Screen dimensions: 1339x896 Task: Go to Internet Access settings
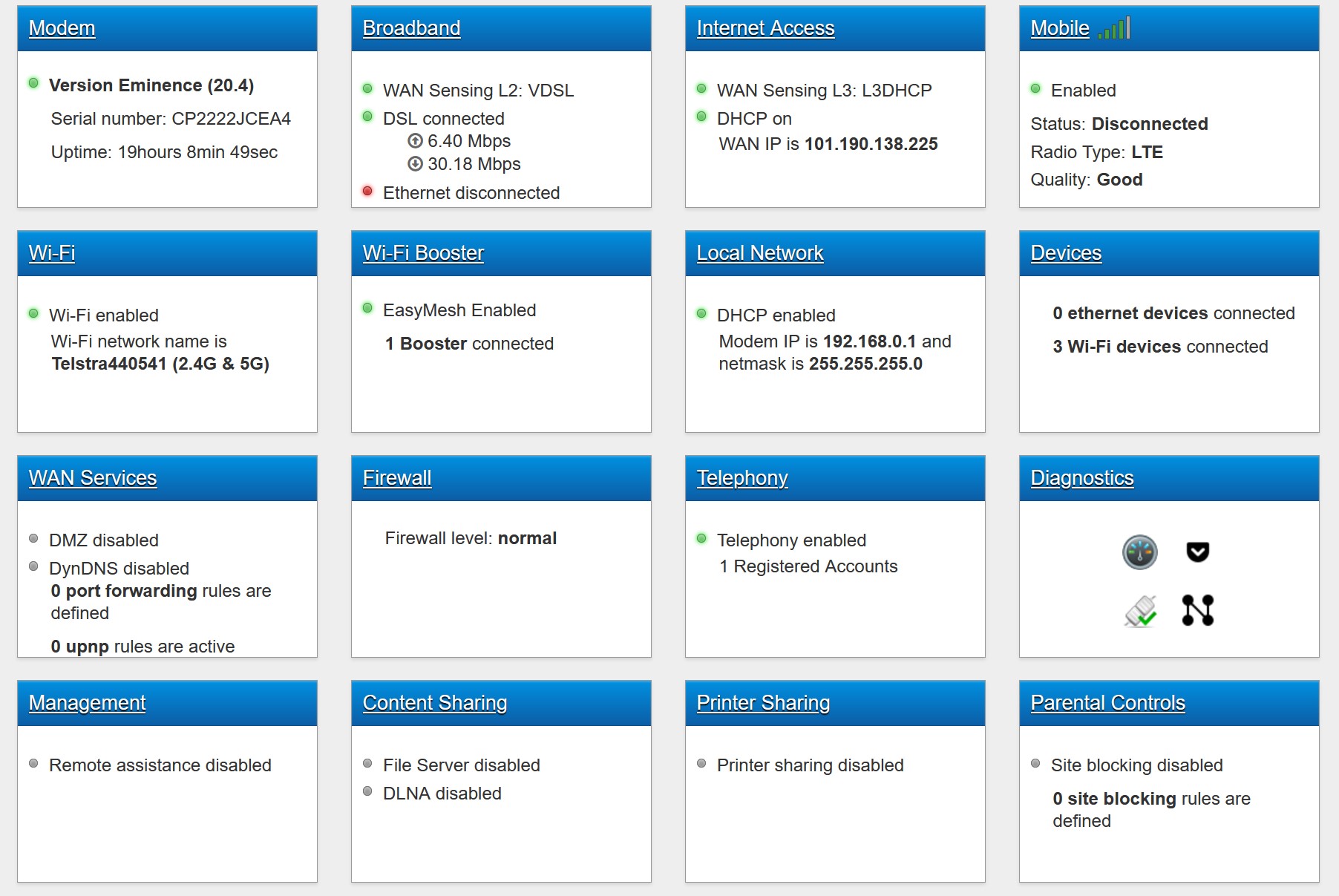(765, 28)
